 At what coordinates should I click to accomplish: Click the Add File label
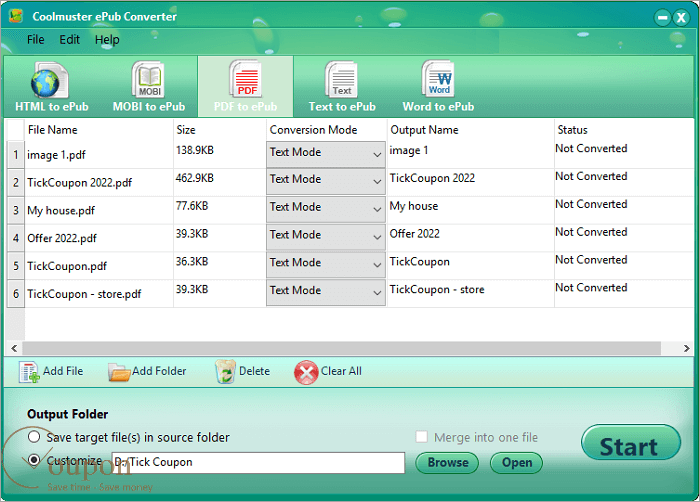coord(63,371)
